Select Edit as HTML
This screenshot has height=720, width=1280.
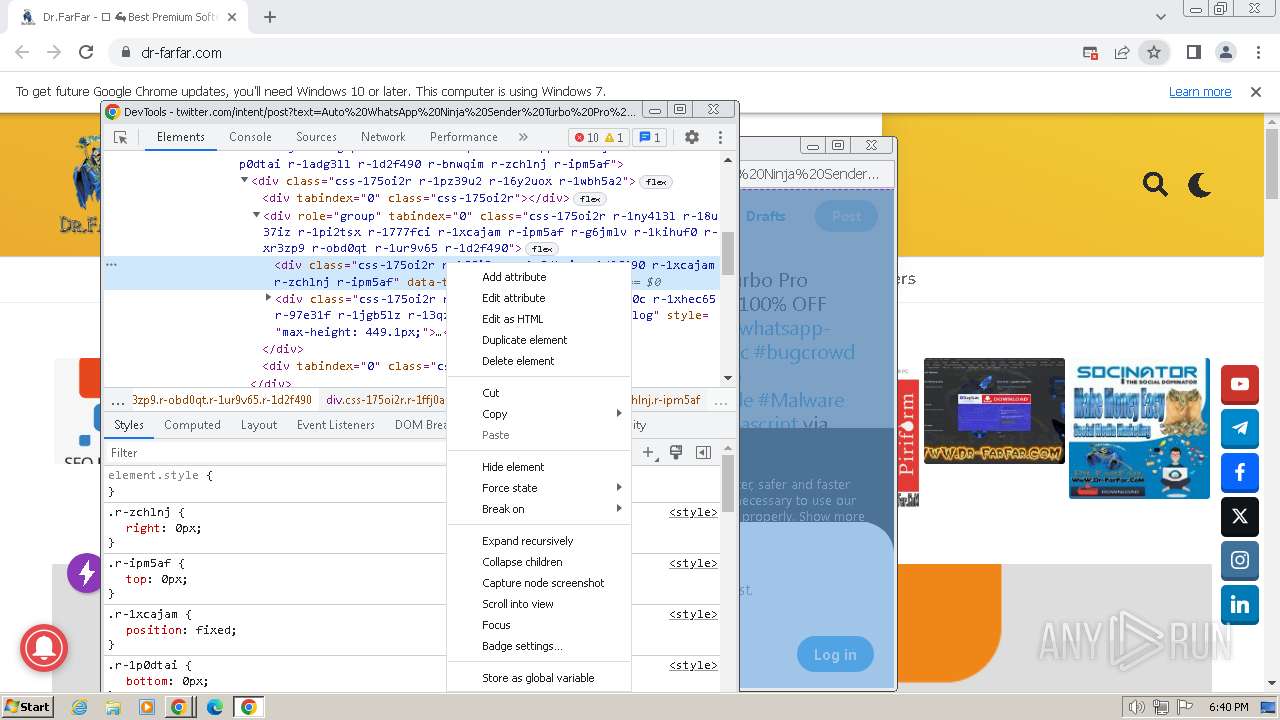click(539, 319)
